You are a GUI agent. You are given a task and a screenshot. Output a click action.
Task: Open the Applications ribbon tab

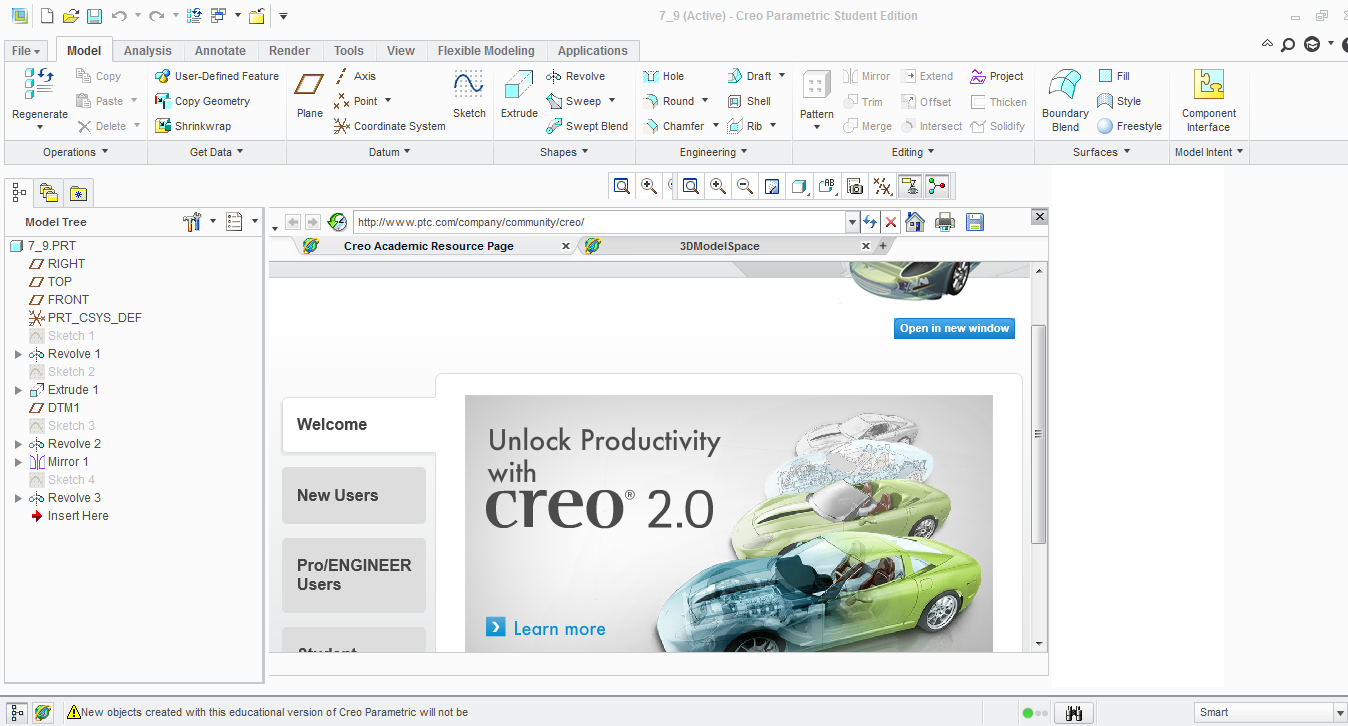click(x=593, y=51)
